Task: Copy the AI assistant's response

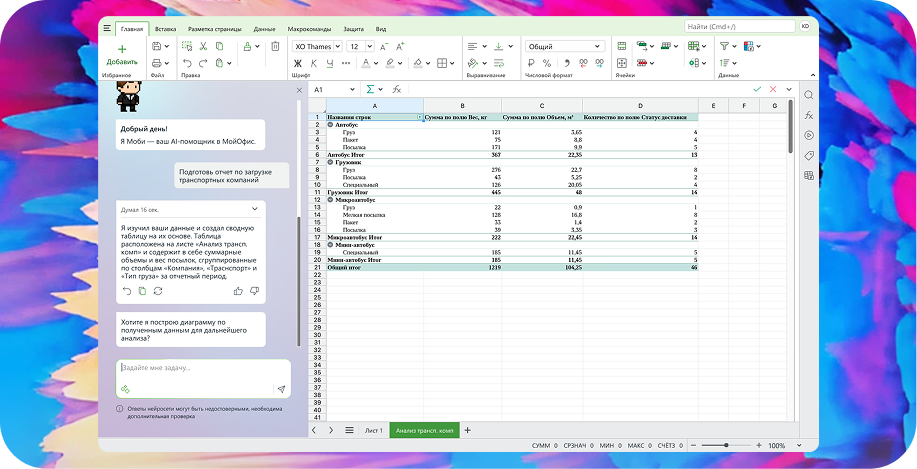Action: tap(141, 291)
